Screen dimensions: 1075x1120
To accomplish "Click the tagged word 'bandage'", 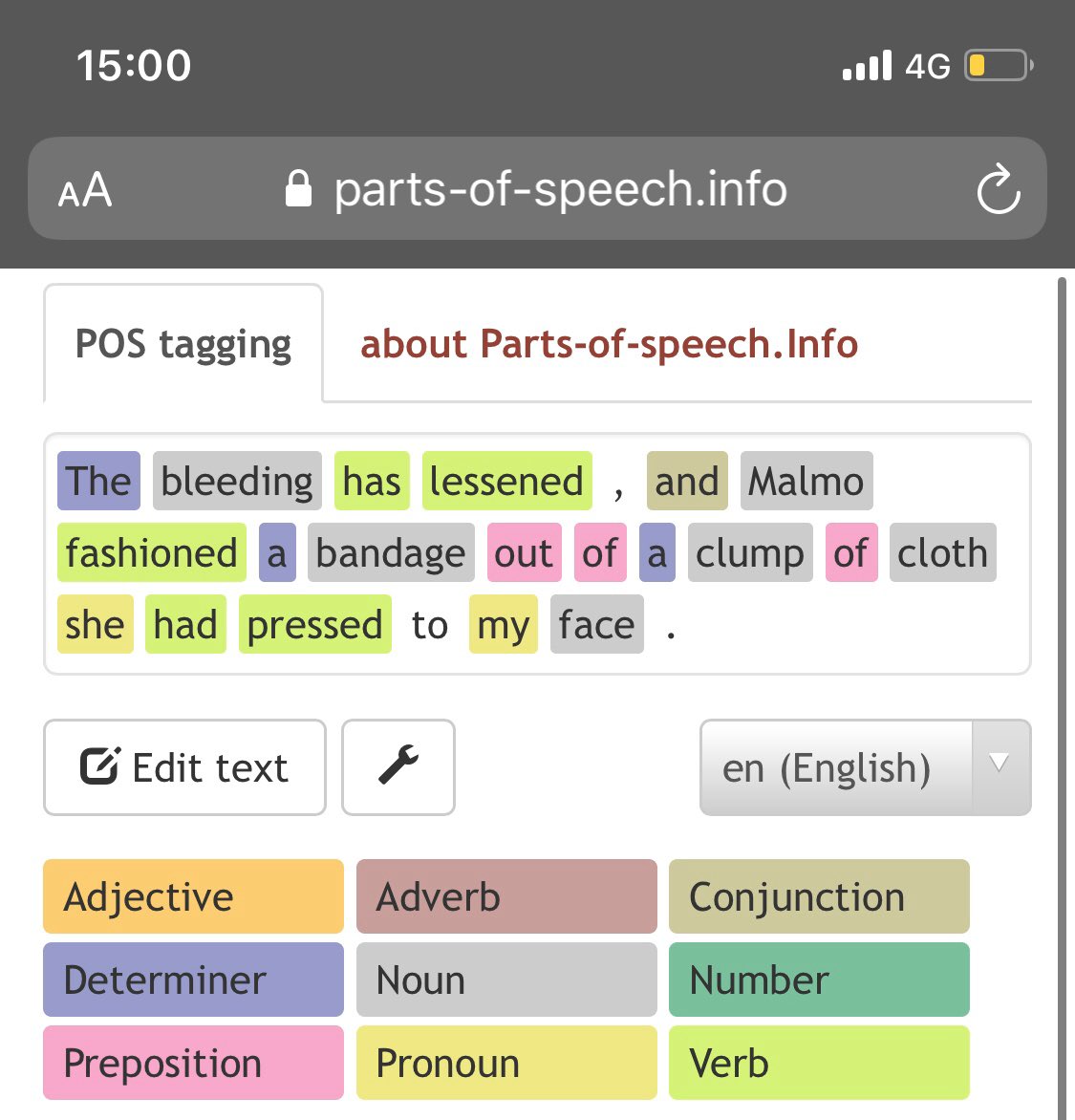I will click(391, 552).
